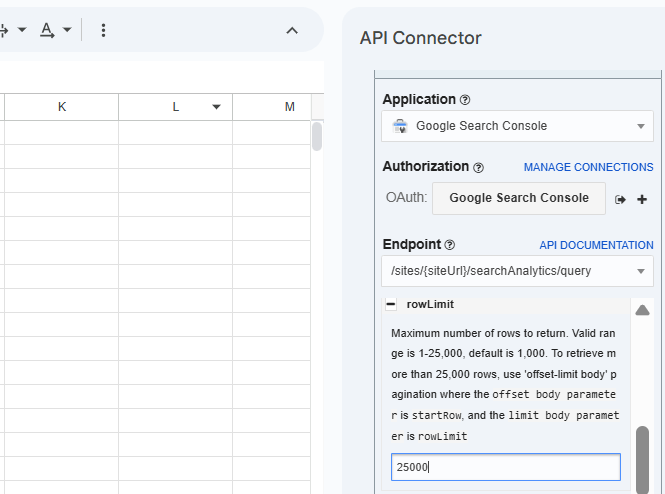665x494 pixels.
Task: Open the API Documentation link
Action: tap(596, 245)
